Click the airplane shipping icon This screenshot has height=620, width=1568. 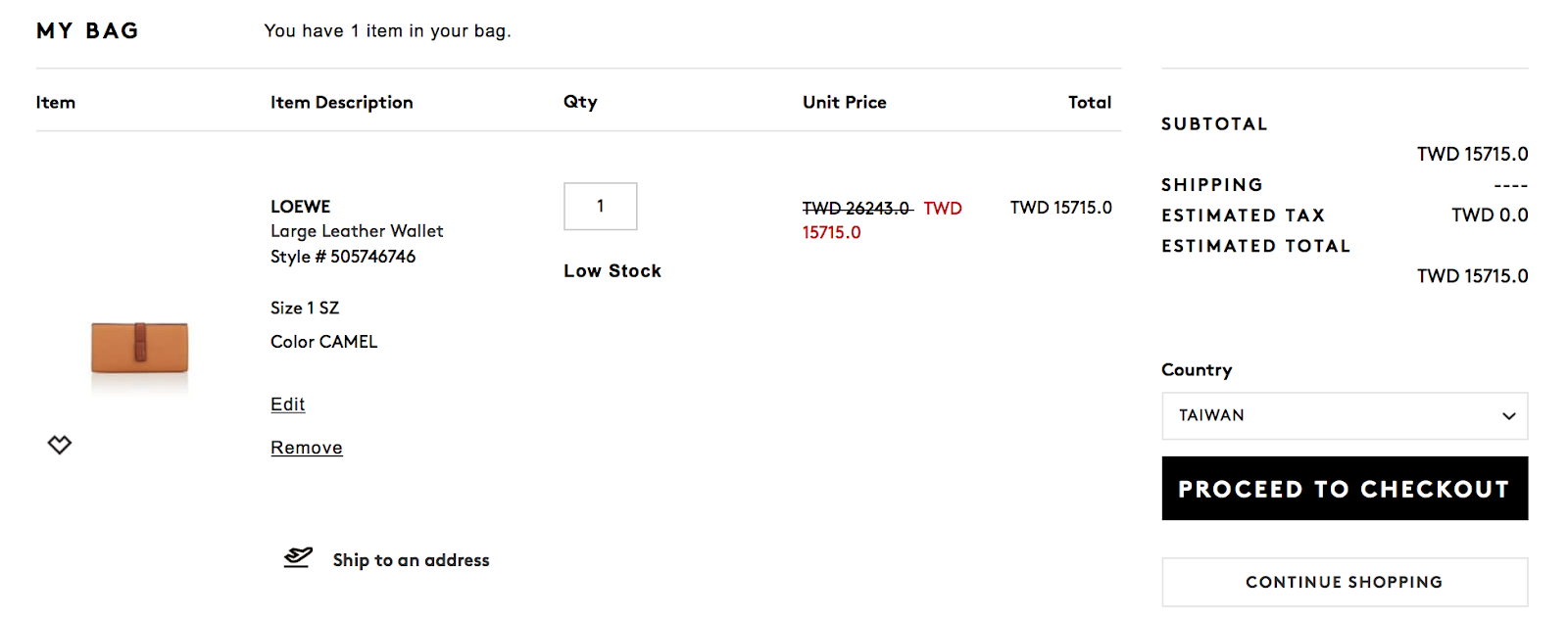298,557
